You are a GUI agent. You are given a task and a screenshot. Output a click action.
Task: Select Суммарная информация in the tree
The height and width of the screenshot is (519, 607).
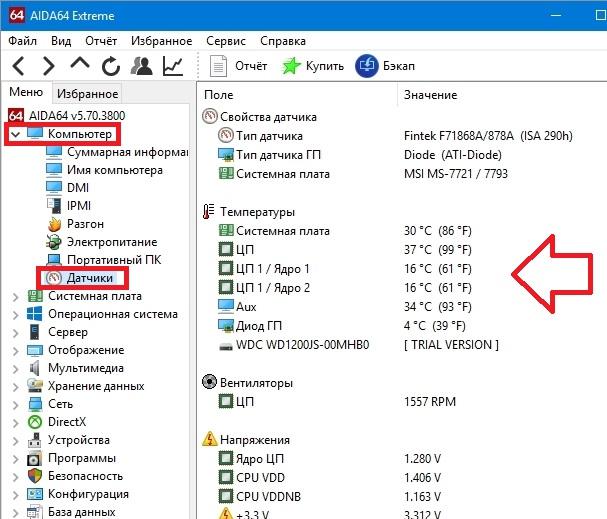tap(117, 152)
